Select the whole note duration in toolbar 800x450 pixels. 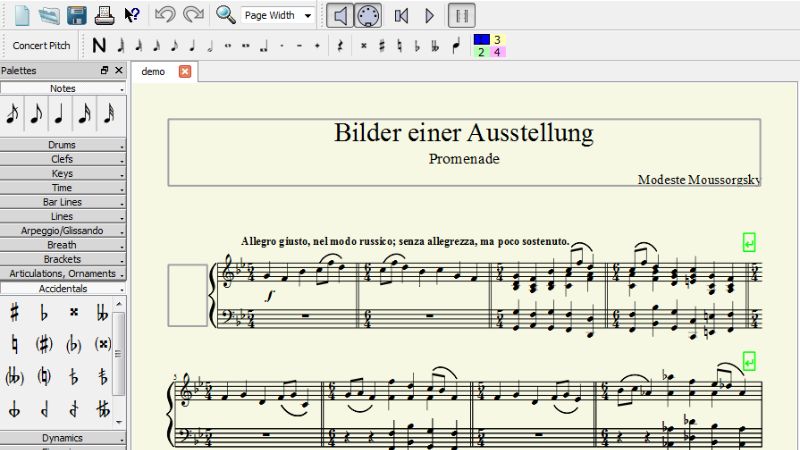coord(228,46)
